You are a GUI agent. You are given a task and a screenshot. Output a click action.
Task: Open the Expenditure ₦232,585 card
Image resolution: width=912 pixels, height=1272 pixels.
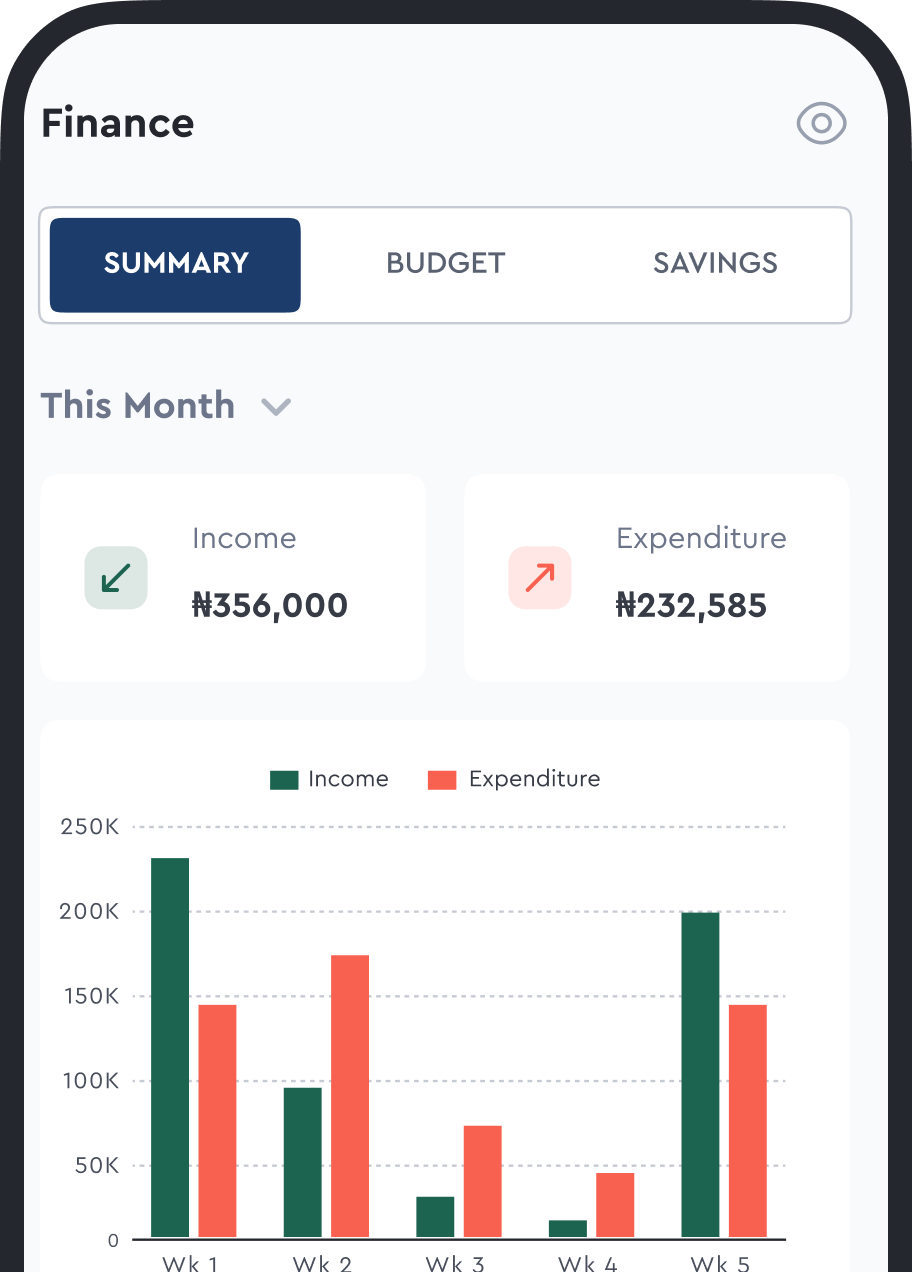[657, 578]
